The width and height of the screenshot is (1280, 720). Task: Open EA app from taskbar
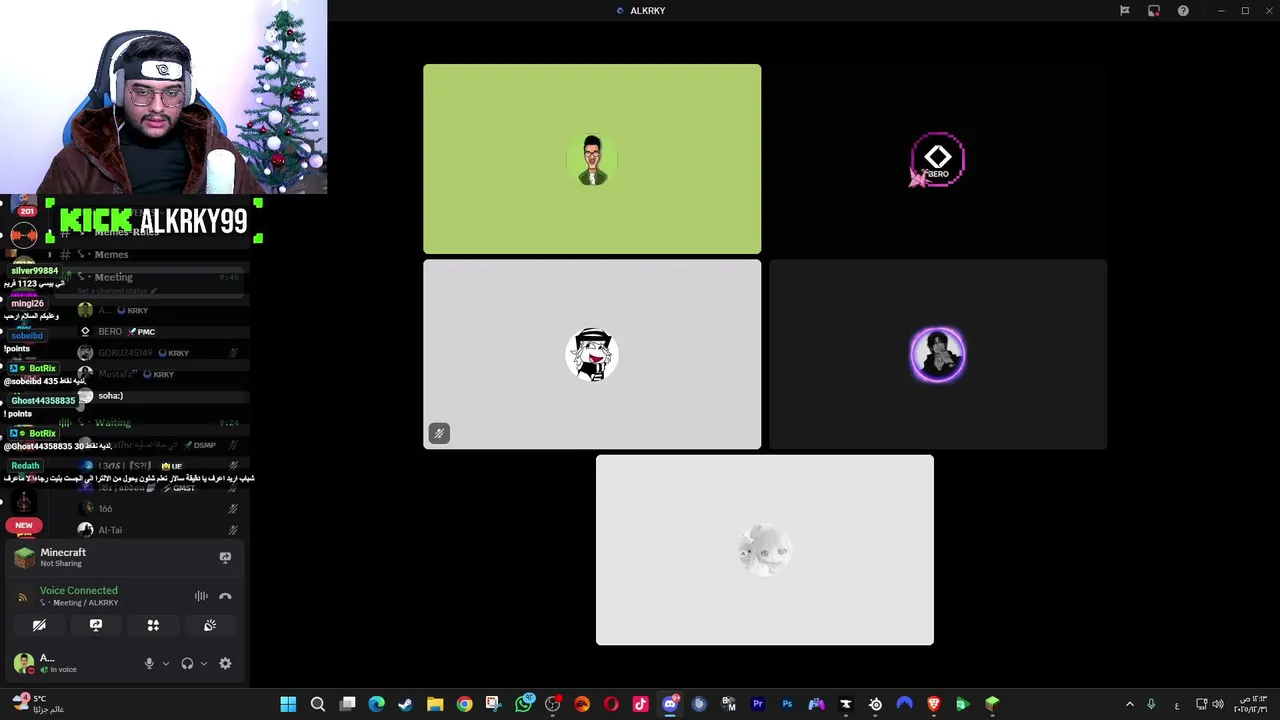click(x=582, y=704)
